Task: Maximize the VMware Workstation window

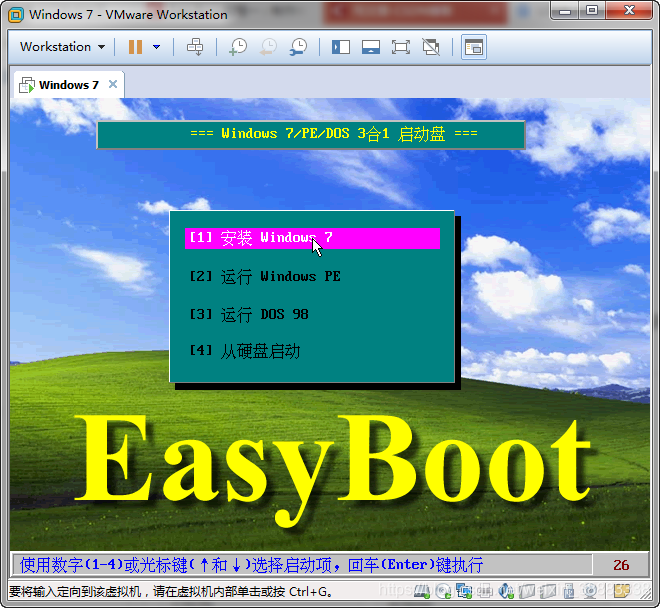Action: [x=591, y=10]
